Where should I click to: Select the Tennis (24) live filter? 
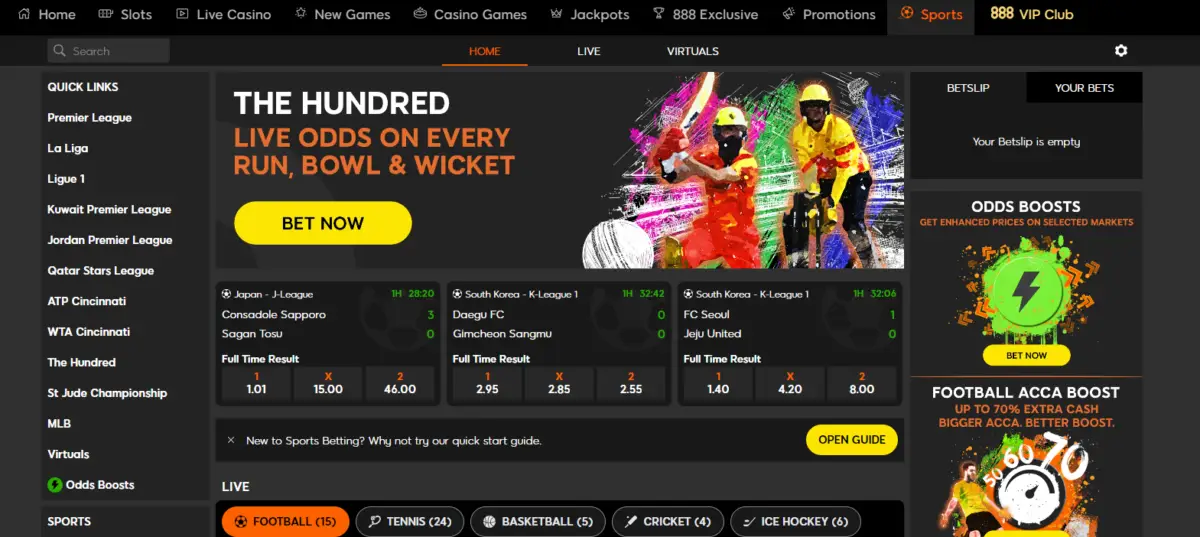point(410,522)
